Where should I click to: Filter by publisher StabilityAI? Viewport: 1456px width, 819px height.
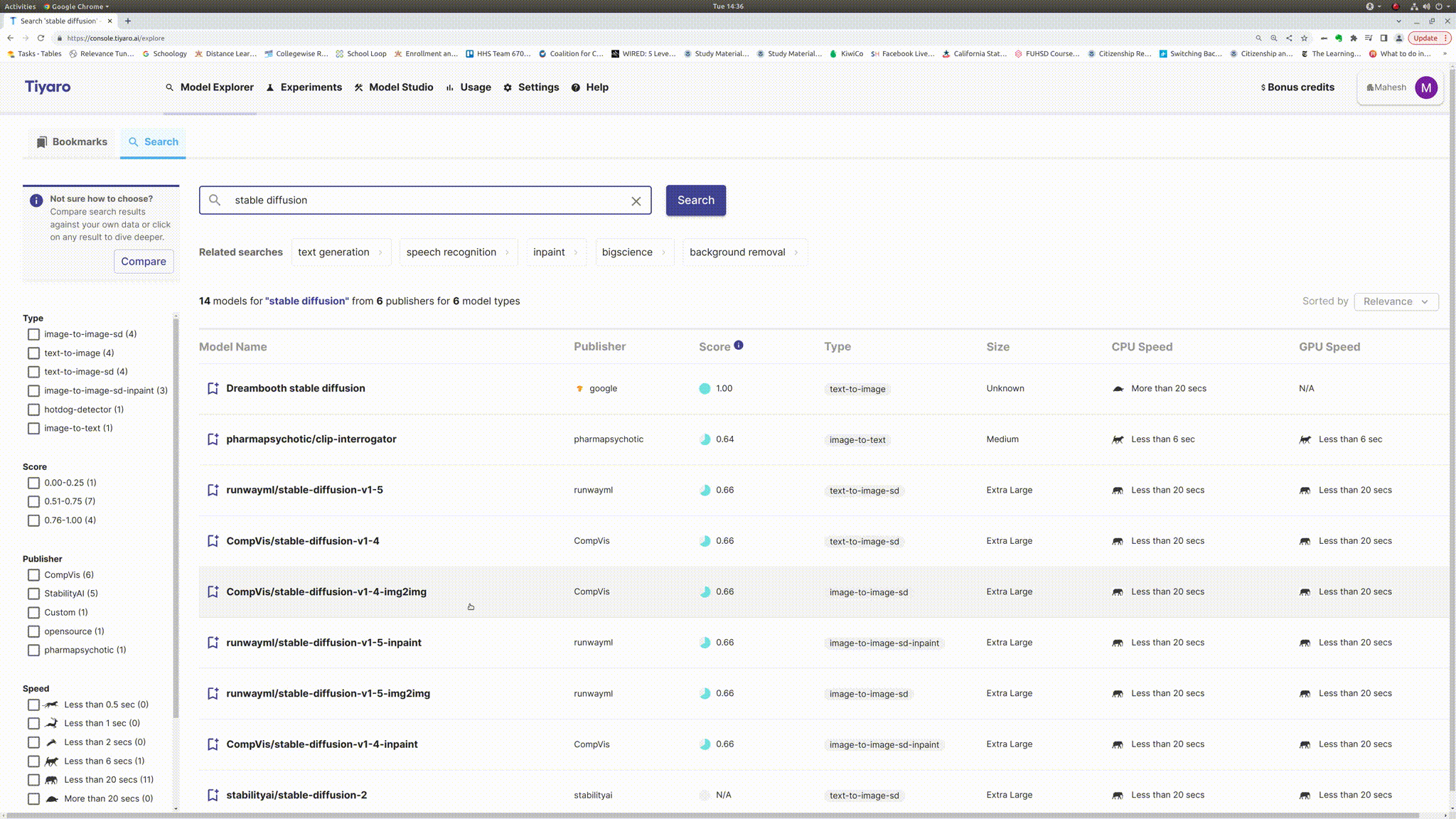click(33, 594)
